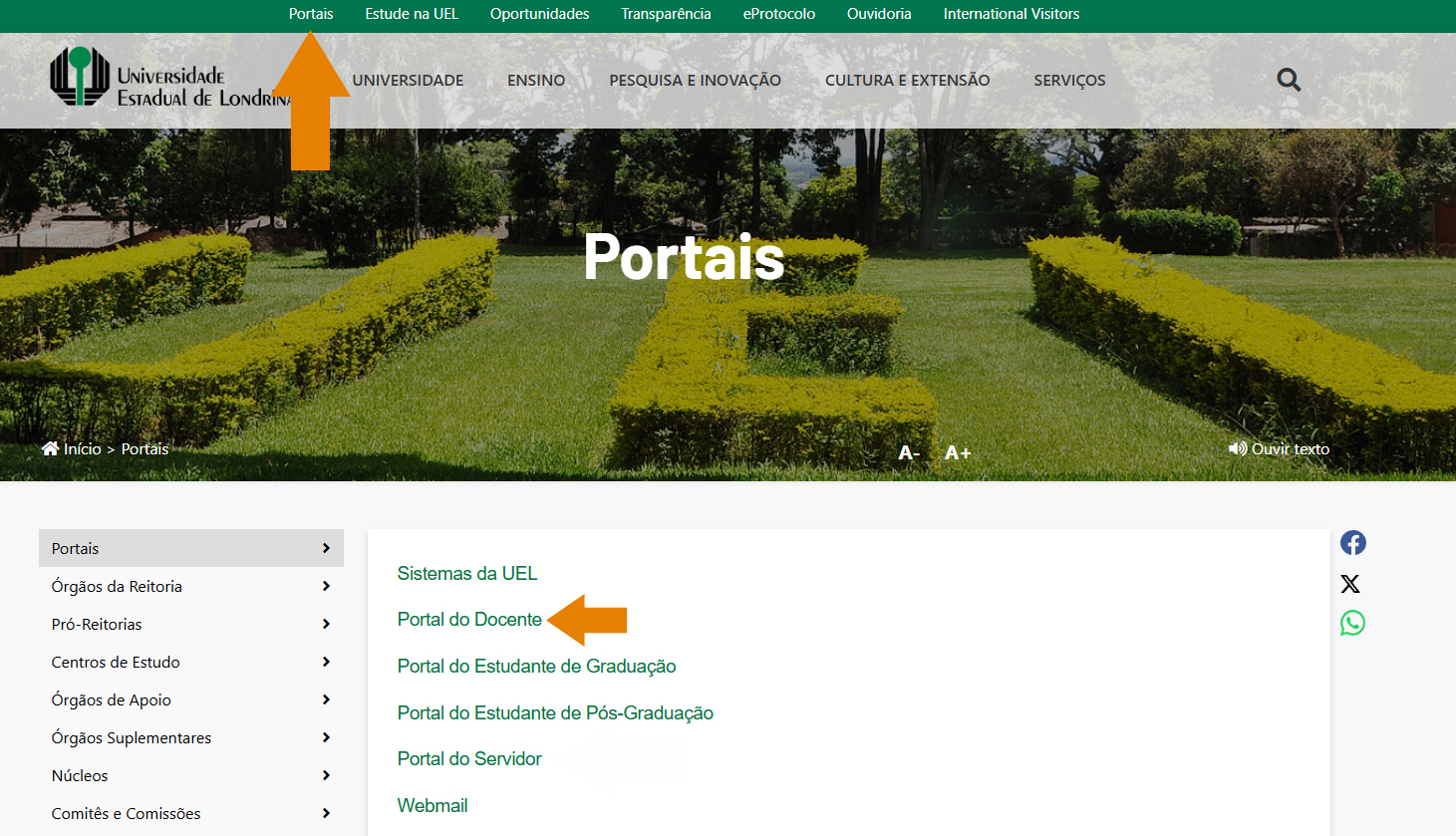Open Portal do Estudante de Pós-Graduação
This screenshot has width=1456, height=836.
pos(555,713)
